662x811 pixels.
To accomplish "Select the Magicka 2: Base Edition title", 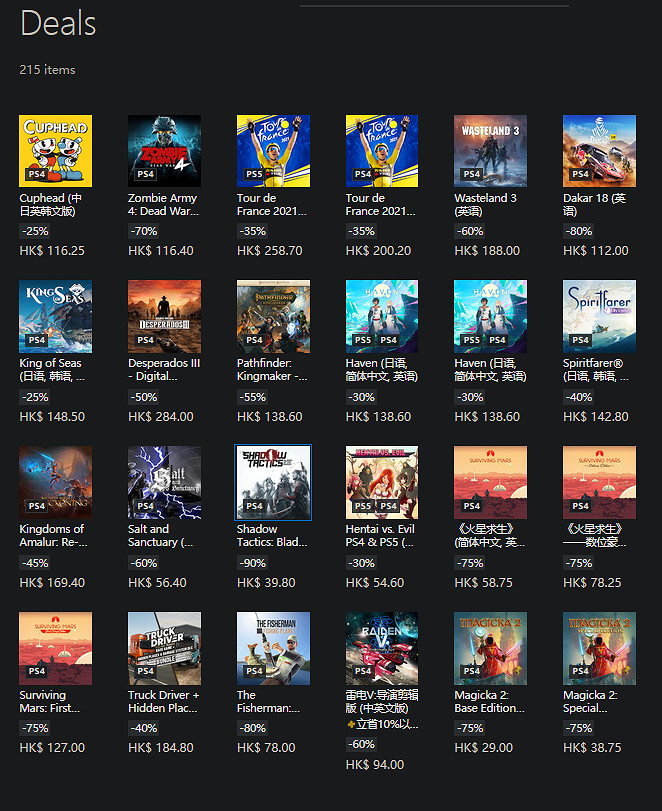I will coord(489,701).
